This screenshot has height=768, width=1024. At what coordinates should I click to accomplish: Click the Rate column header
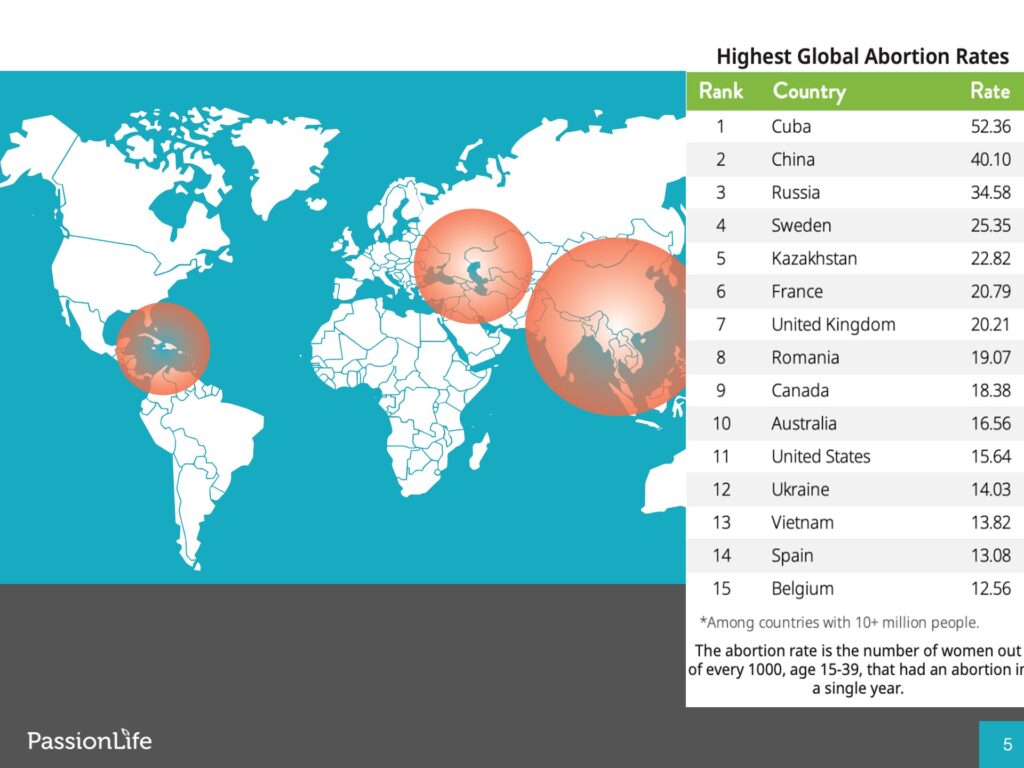[990, 91]
